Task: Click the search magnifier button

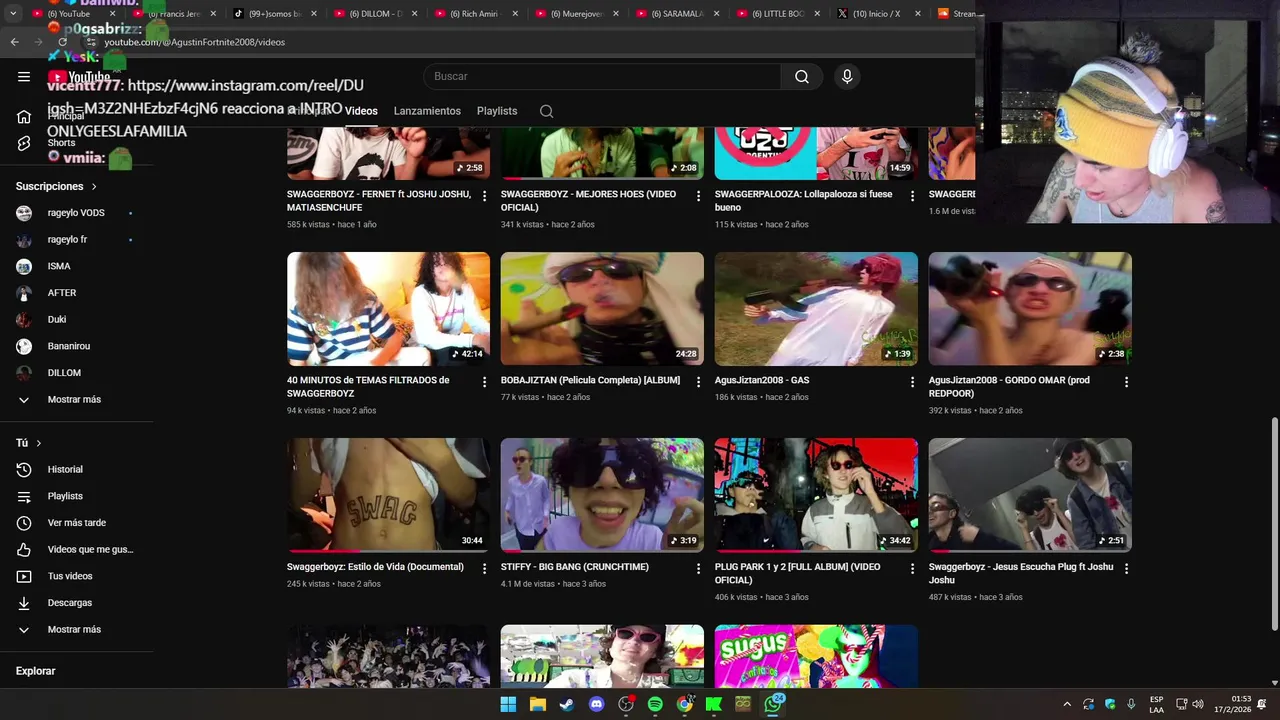Action: (x=802, y=77)
